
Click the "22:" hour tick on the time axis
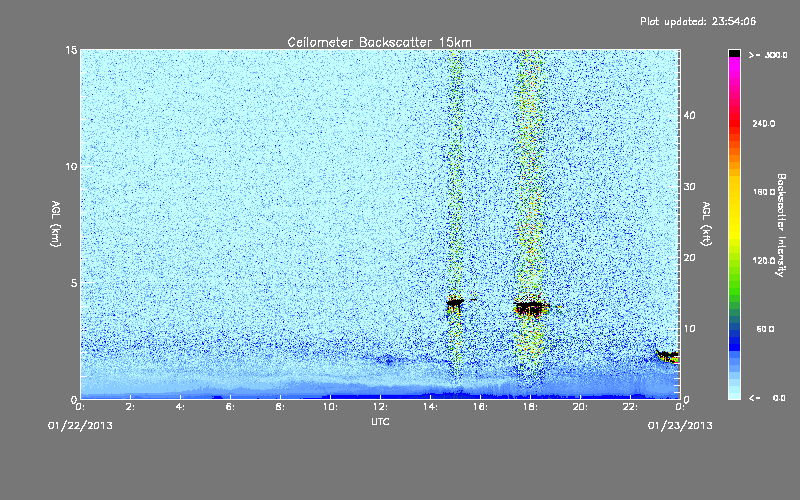tap(630, 407)
